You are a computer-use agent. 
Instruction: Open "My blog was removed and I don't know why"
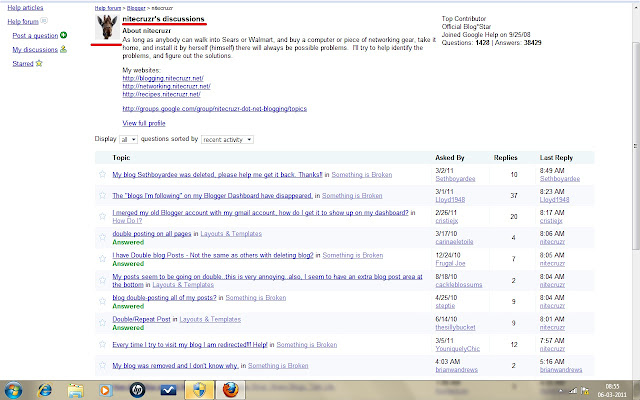point(176,366)
